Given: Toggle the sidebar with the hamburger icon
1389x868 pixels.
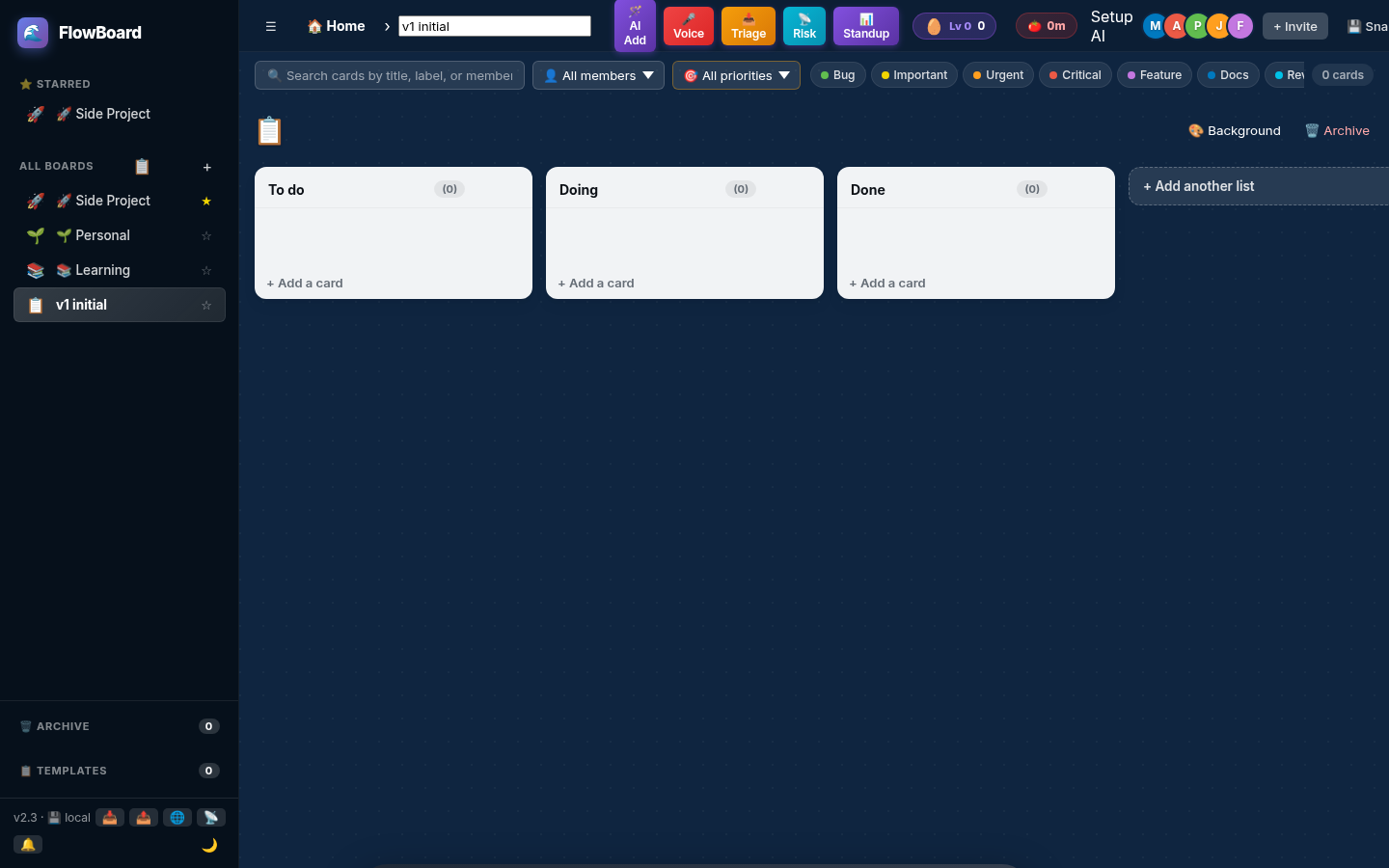Looking at the screenshot, I should [271, 26].
